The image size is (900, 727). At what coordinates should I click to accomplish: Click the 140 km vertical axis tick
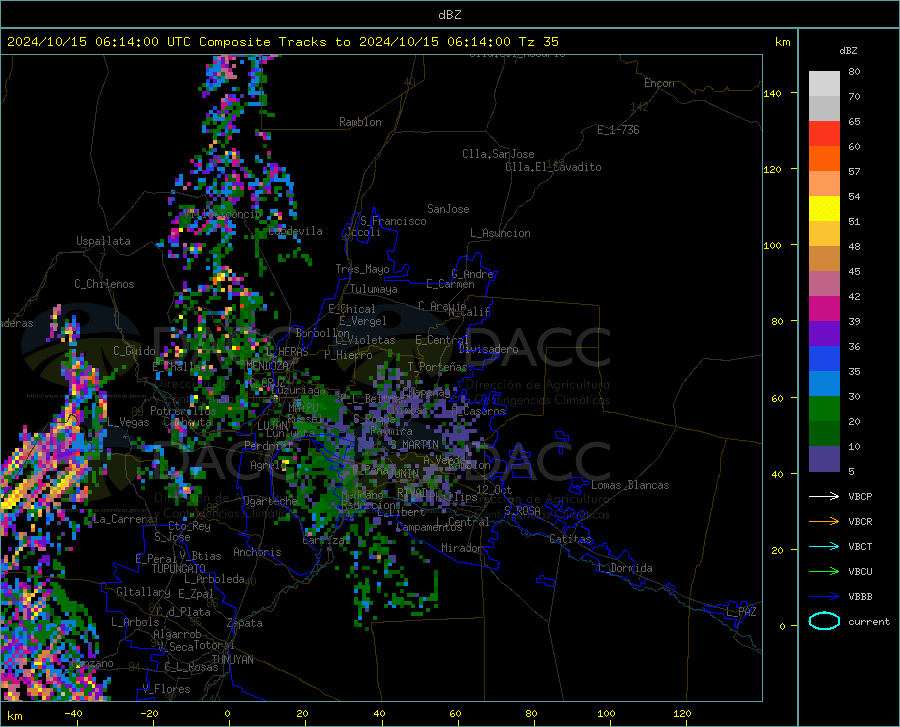pos(773,93)
